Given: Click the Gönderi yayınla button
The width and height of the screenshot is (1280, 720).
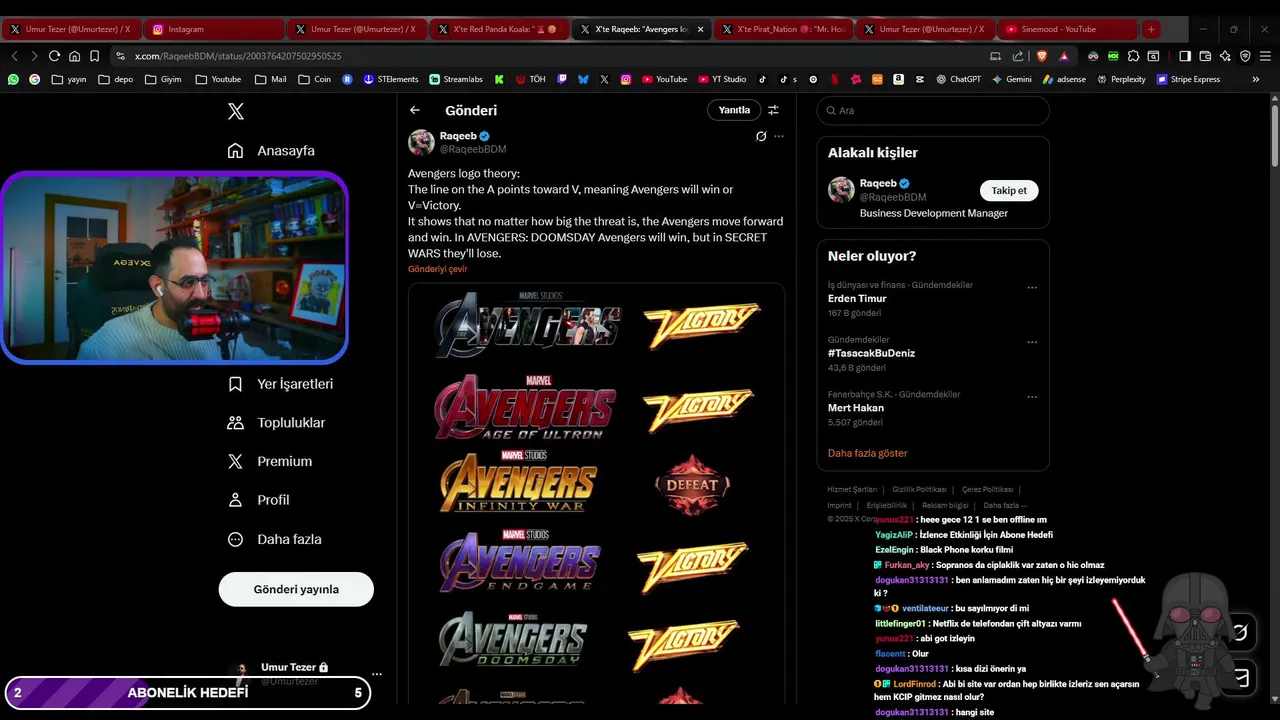Looking at the screenshot, I should 296,589.
